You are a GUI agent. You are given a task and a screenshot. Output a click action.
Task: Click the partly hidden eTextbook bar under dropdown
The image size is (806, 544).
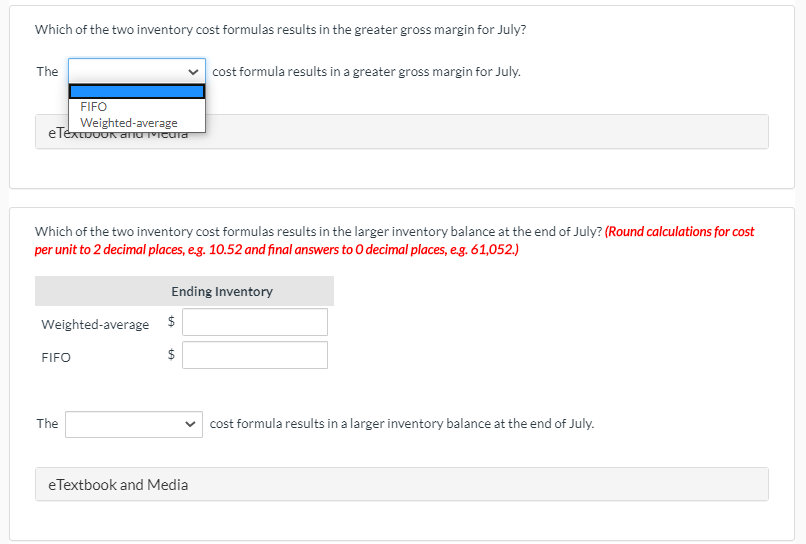tap(480, 132)
